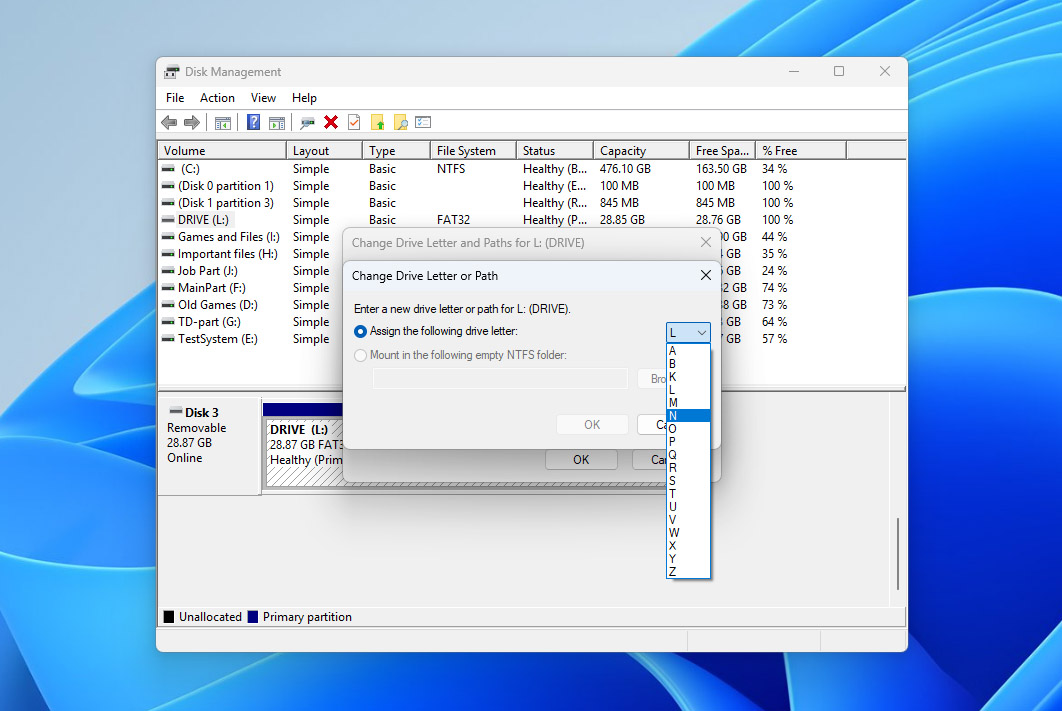Click drive icon beside Job Part (J:)

click(x=168, y=270)
